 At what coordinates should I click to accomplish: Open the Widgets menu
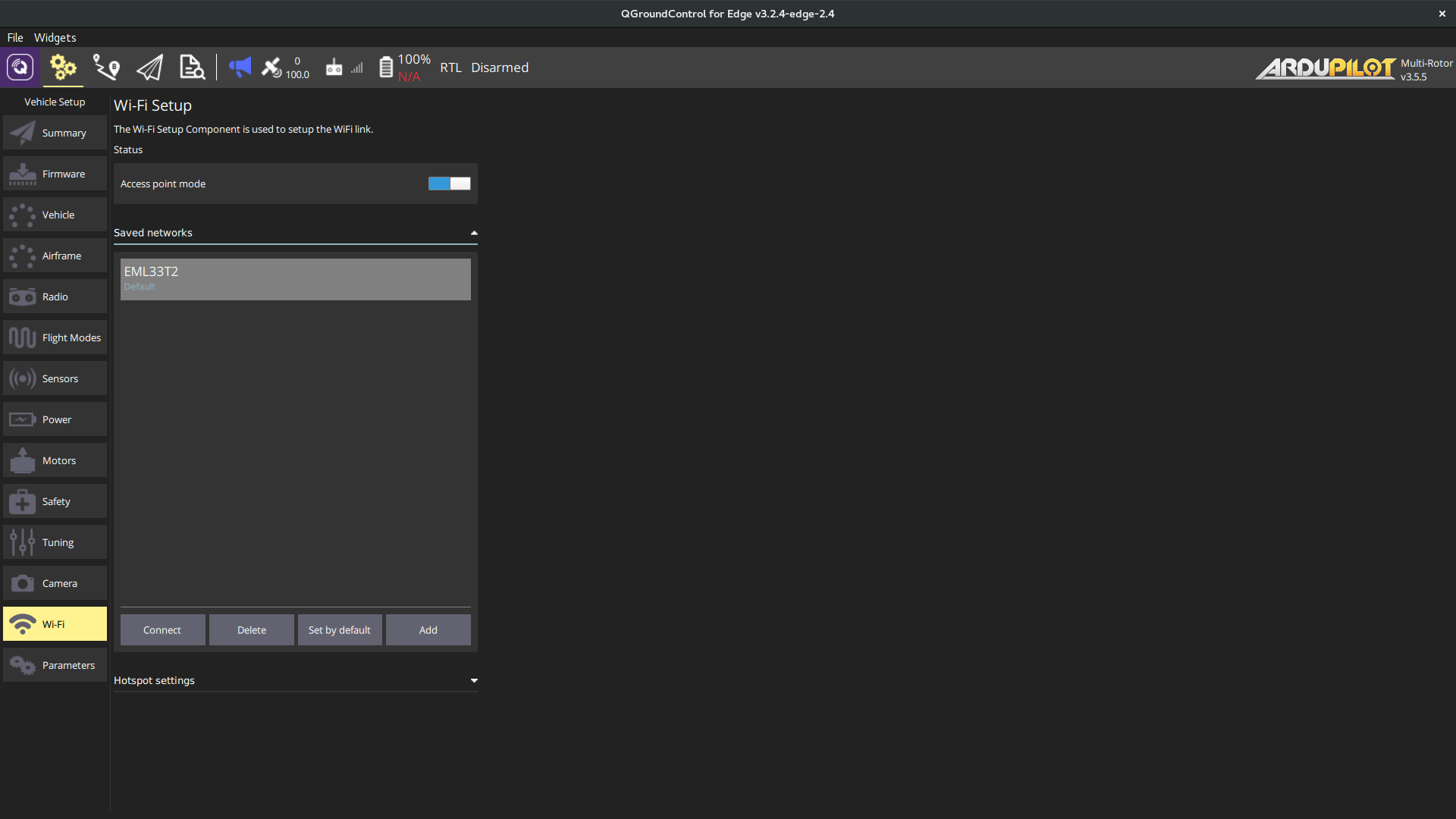point(55,38)
